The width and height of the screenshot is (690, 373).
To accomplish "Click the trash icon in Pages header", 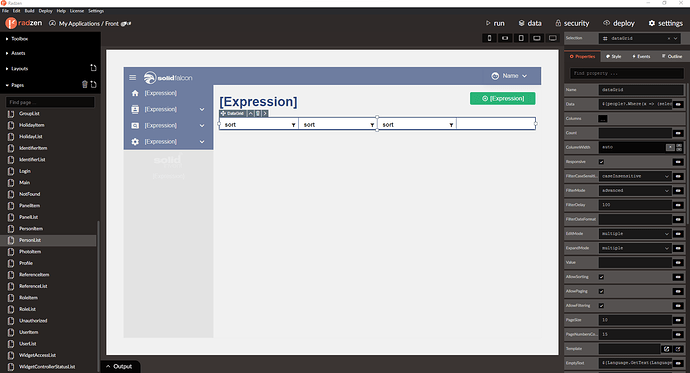I will [x=84, y=84].
